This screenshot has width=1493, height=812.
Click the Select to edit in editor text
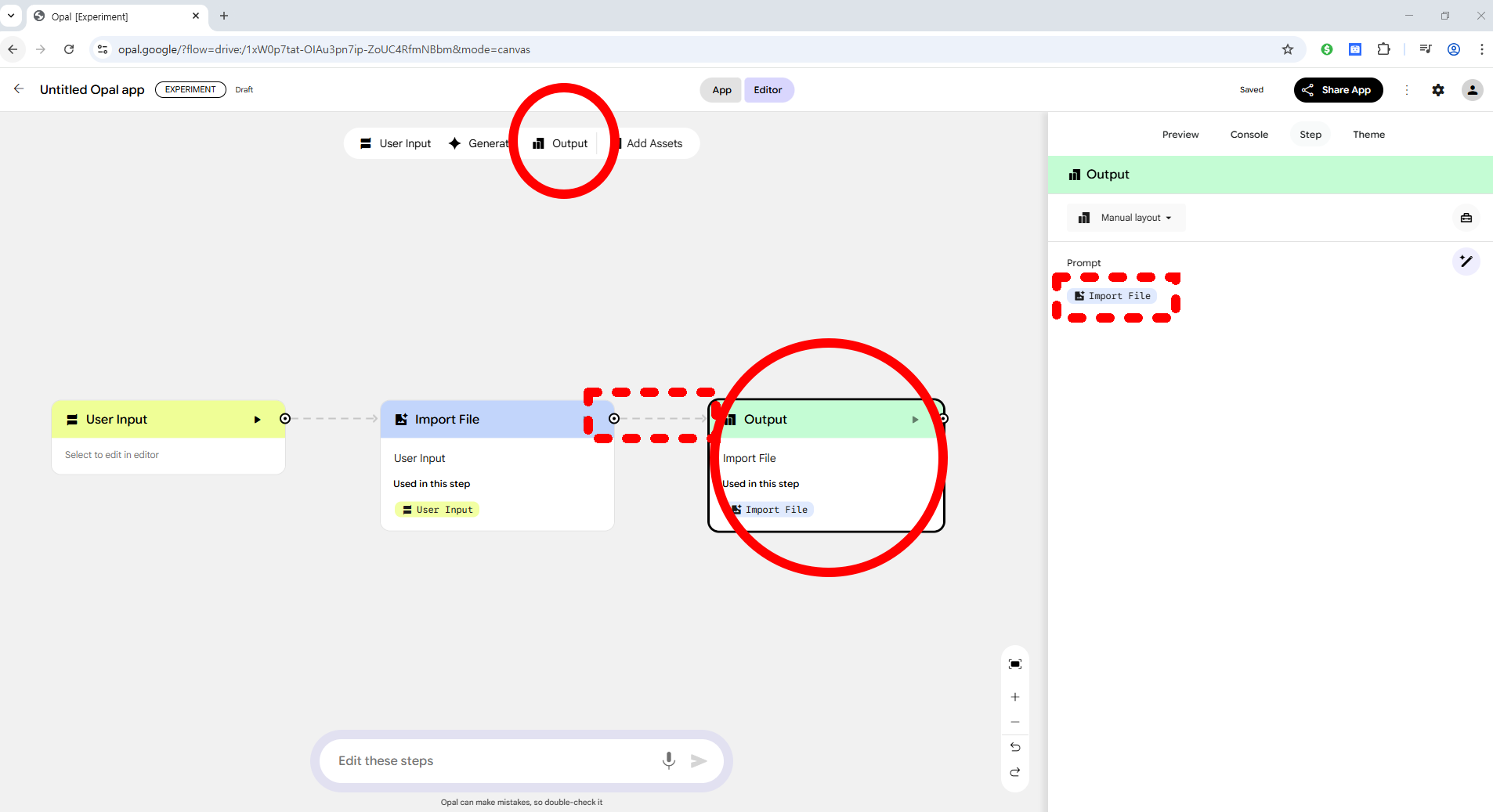pyautogui.click(x=112, y=455)
